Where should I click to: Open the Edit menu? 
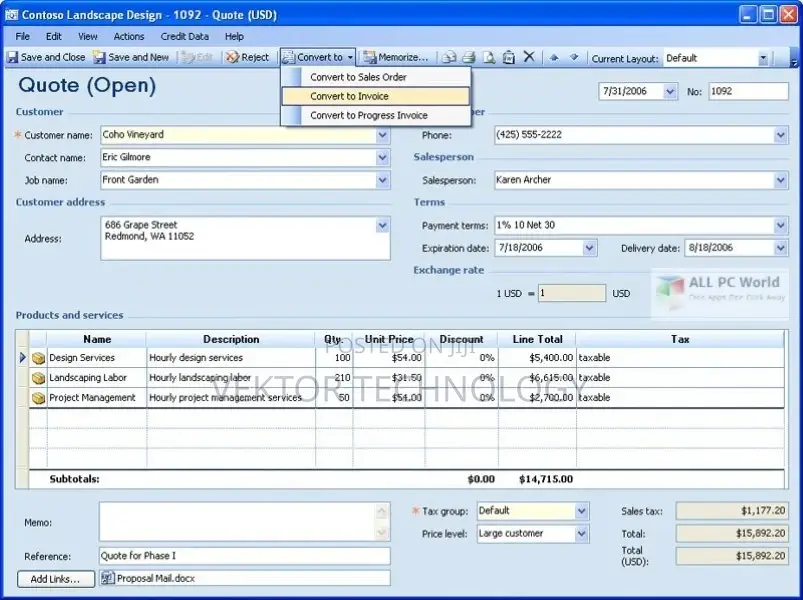pos(53,36)
